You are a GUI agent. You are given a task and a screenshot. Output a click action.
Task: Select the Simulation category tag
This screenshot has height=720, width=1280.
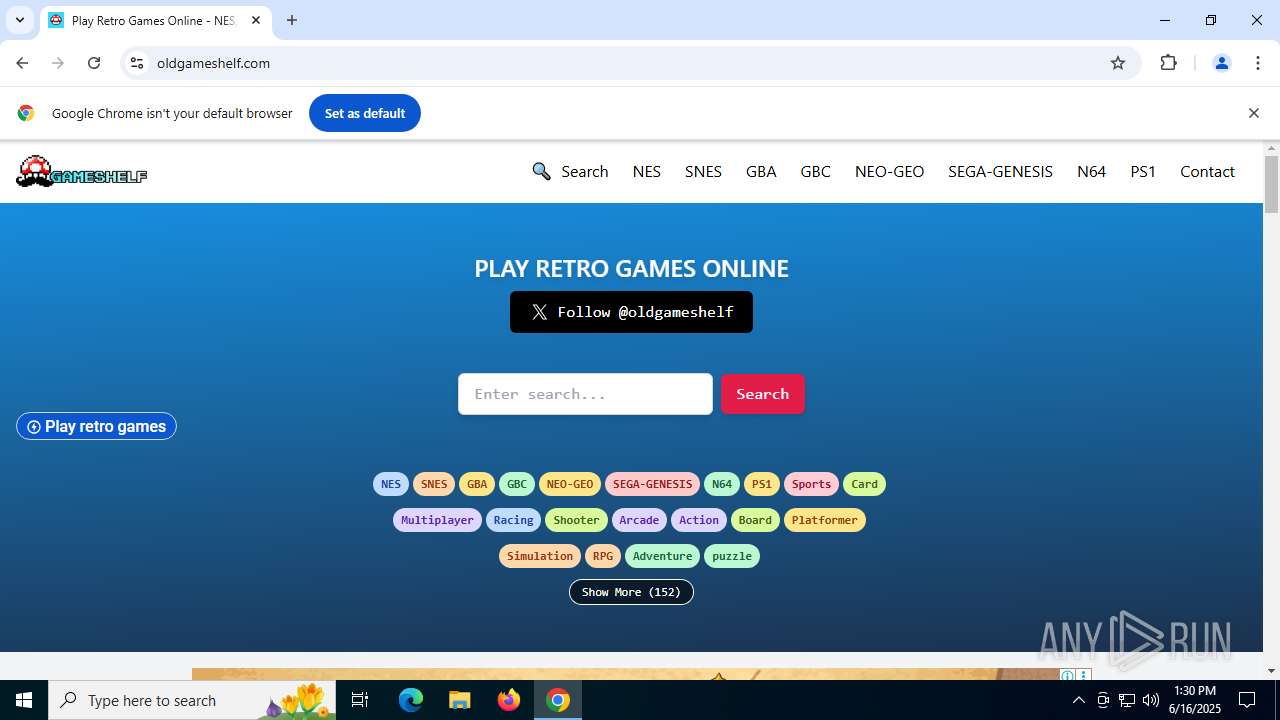540,556
